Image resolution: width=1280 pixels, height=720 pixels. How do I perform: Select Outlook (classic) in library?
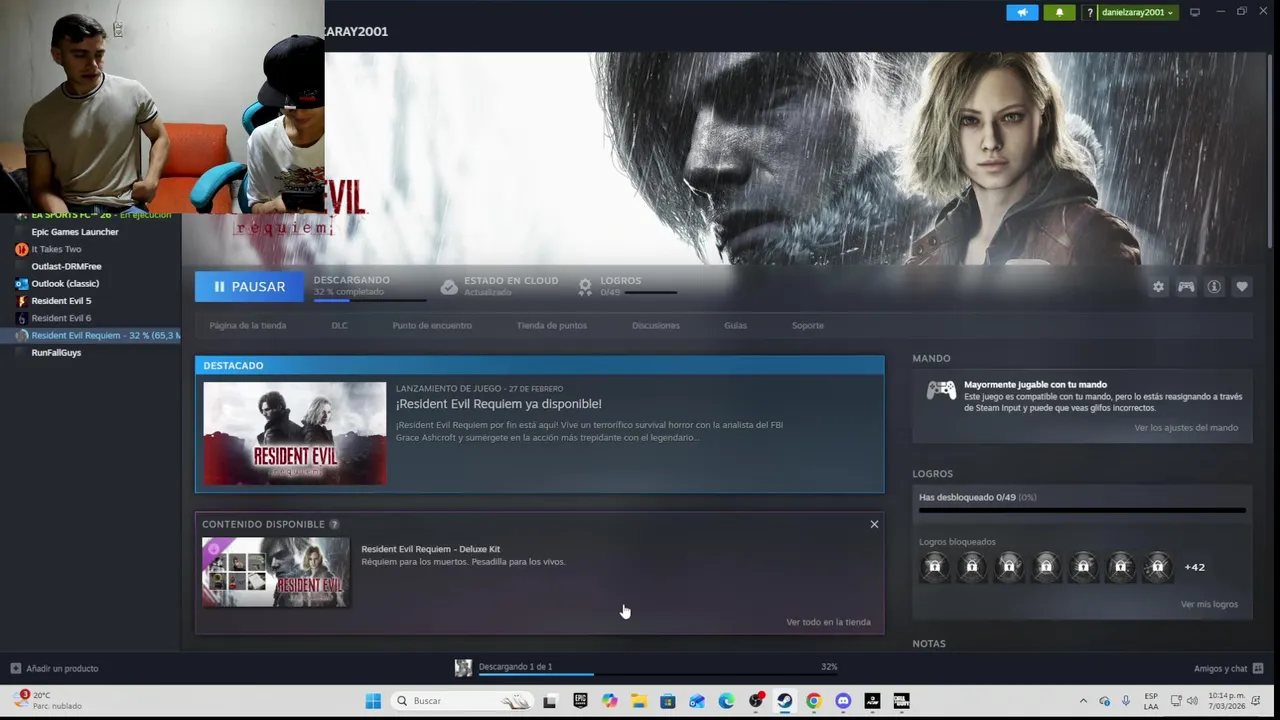pyautogui.click(x=64, y=283)
